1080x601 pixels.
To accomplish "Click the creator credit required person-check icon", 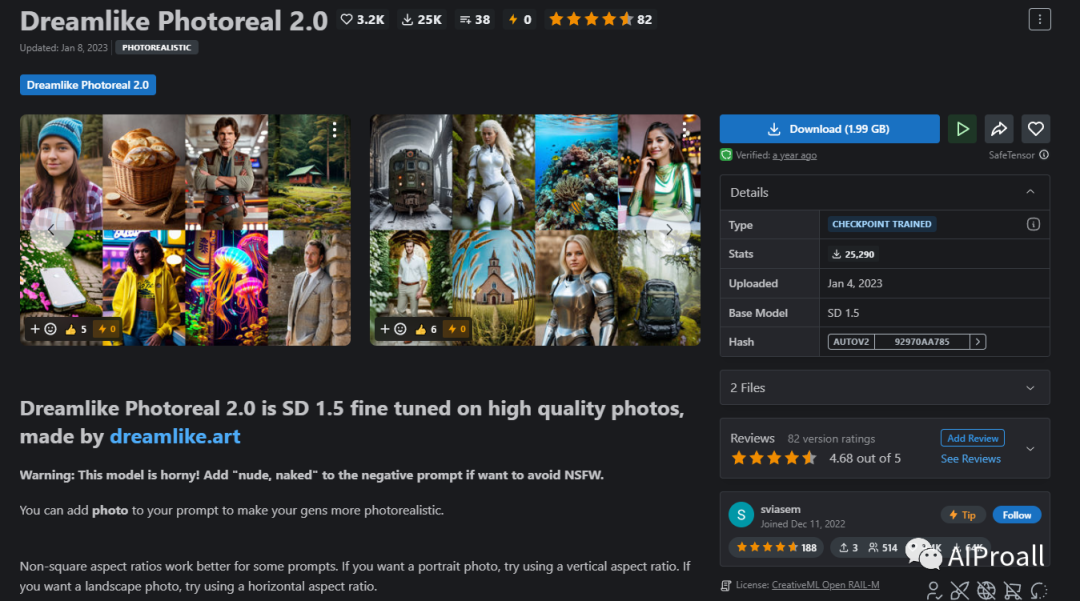I will click(933, 590).
